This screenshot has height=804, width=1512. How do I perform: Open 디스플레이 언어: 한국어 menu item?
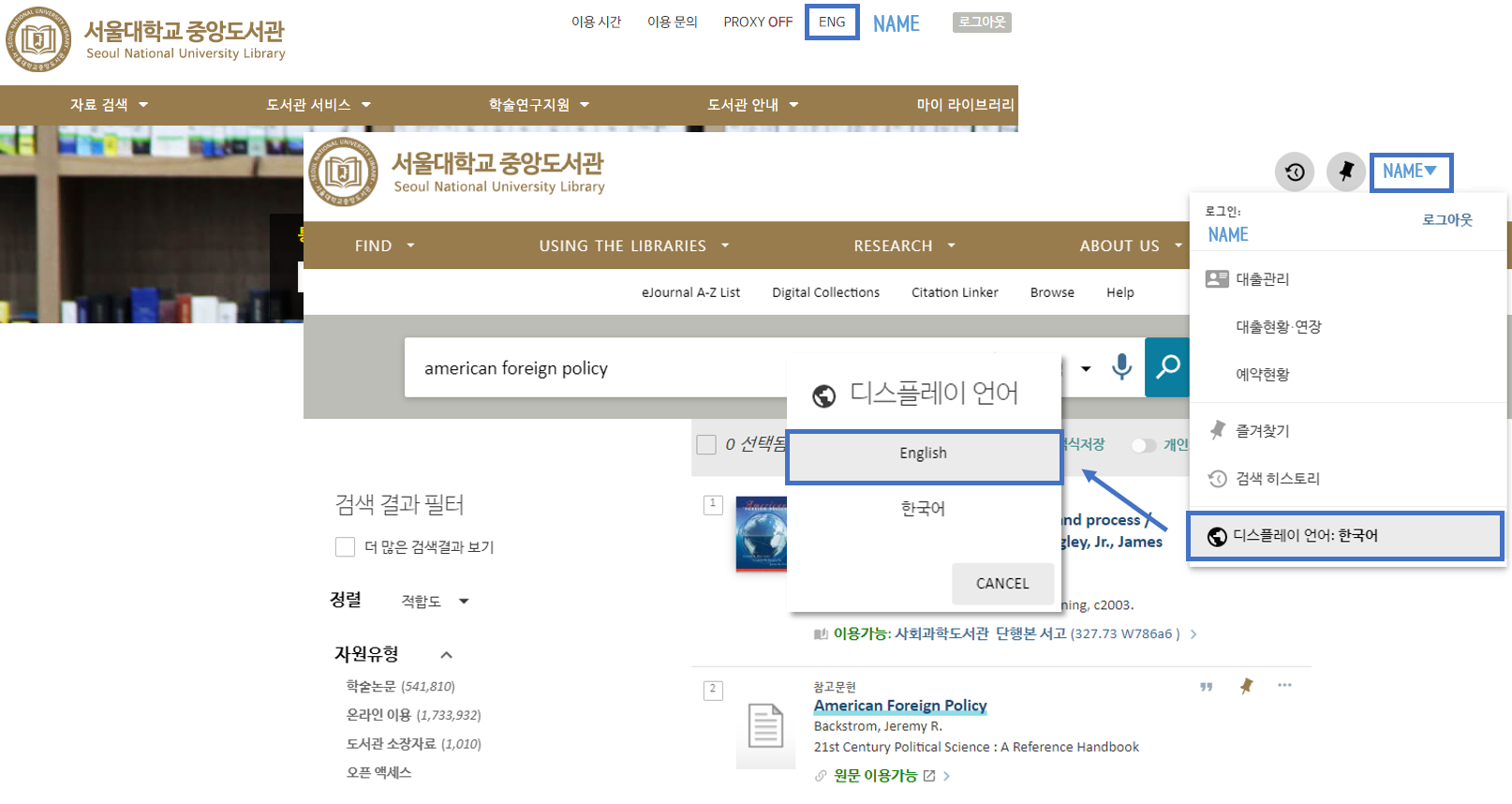pos(1344,536)
